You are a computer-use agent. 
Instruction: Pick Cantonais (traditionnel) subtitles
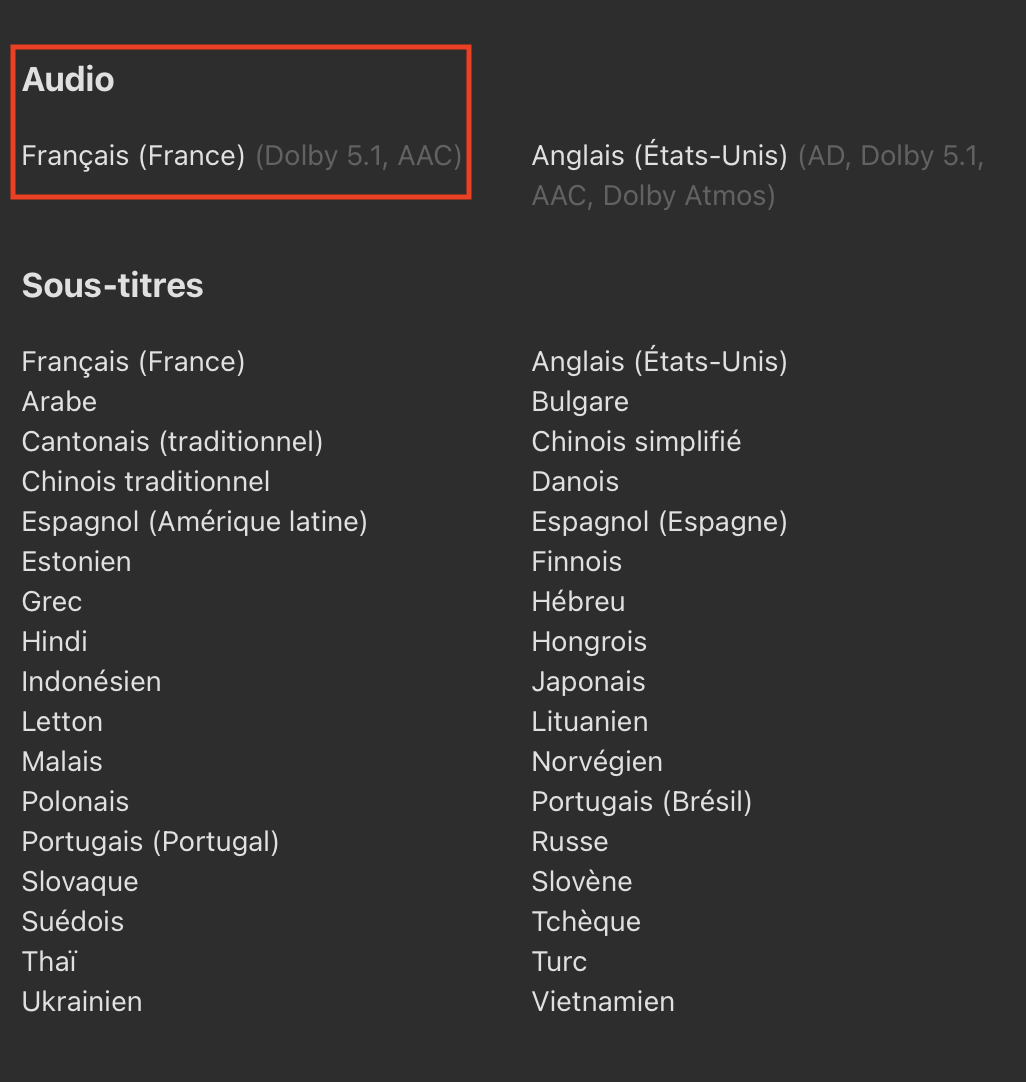click(172, 441)
